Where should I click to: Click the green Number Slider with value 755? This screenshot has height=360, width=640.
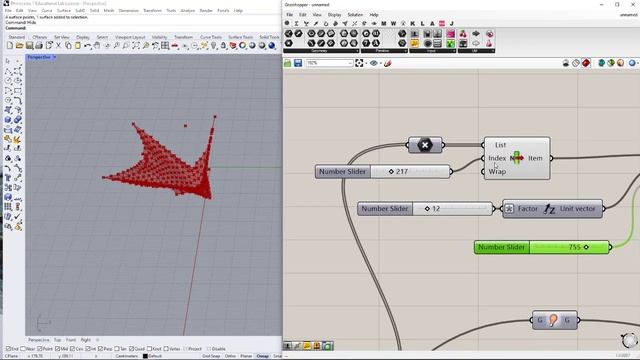tap(542, 247)
